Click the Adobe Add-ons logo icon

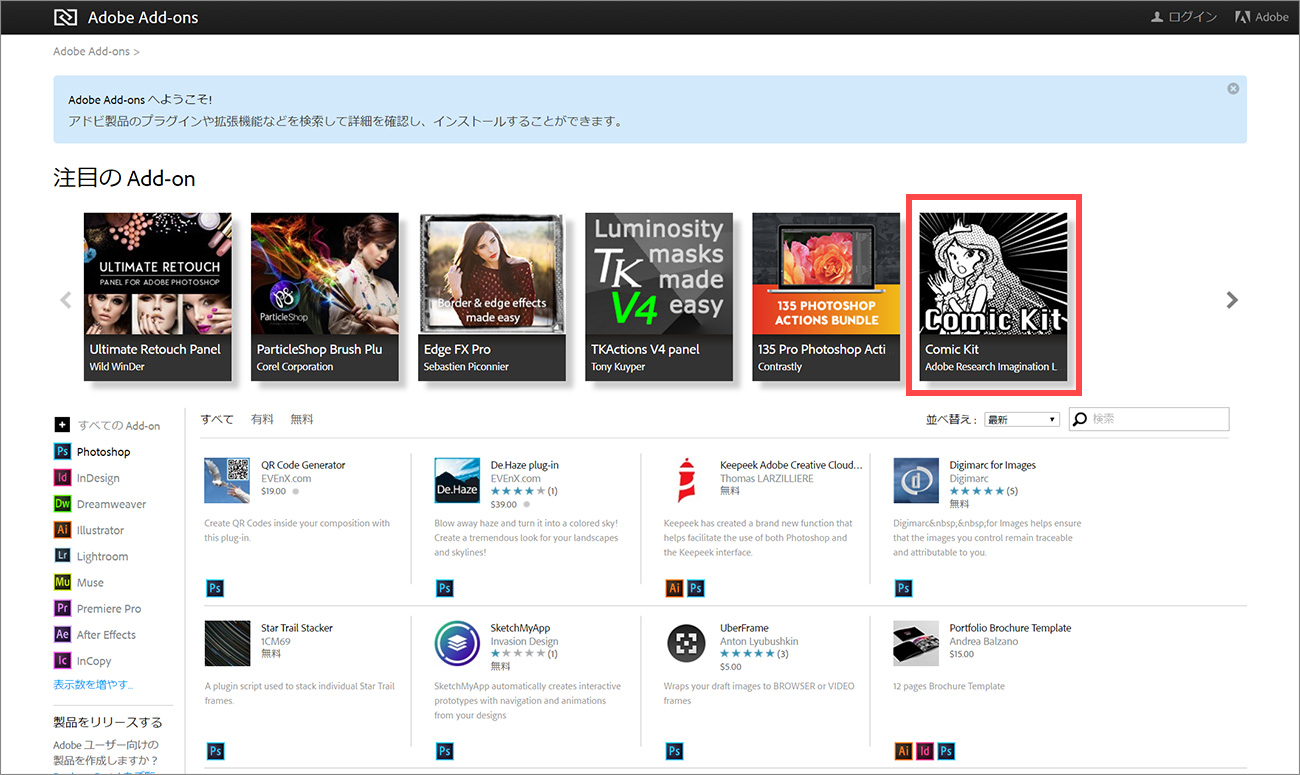(x=65, y=17)
